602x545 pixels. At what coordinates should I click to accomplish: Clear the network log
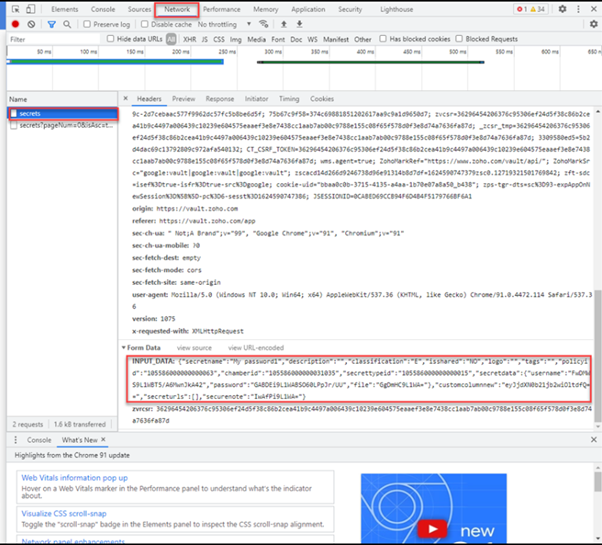[31, 24]
